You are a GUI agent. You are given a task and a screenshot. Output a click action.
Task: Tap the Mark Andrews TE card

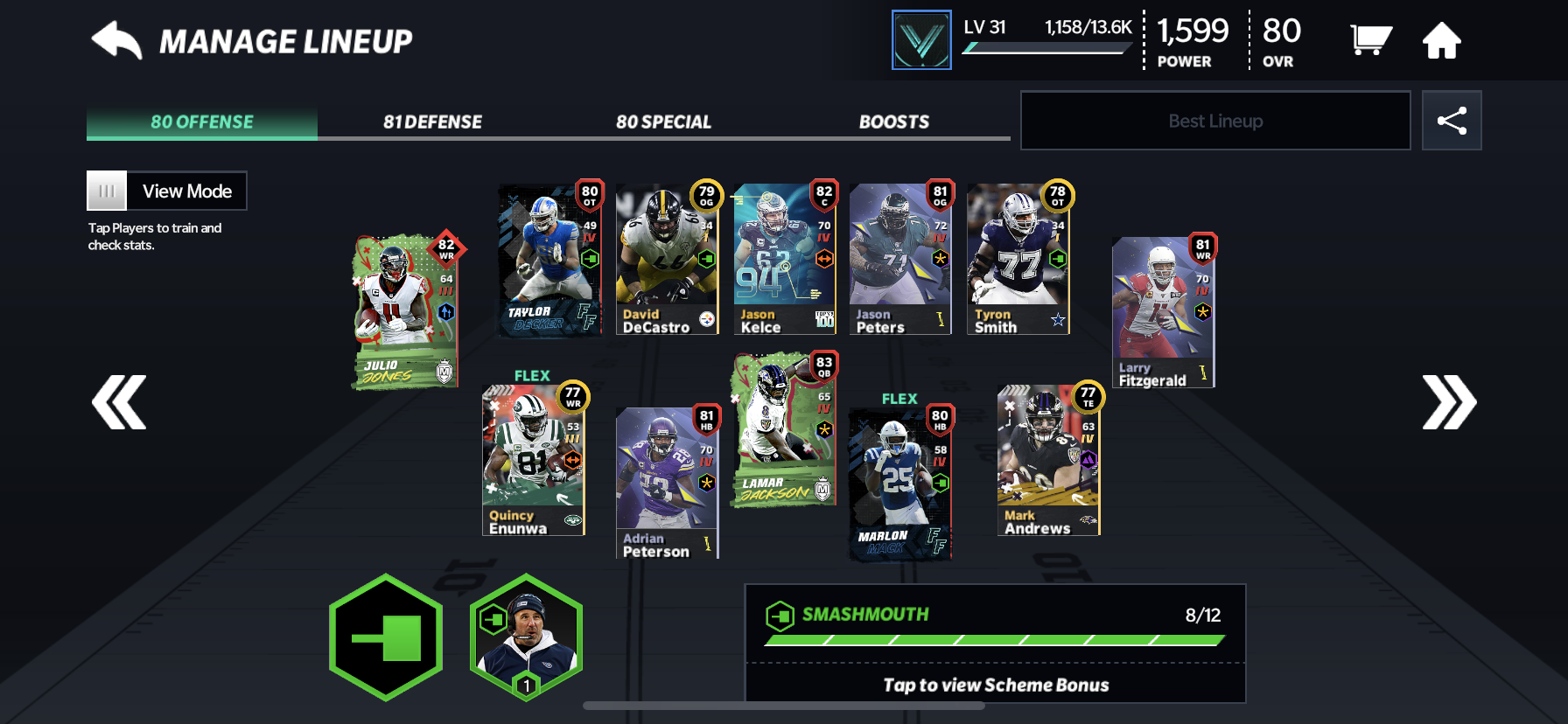click(x=1049, y=460)
